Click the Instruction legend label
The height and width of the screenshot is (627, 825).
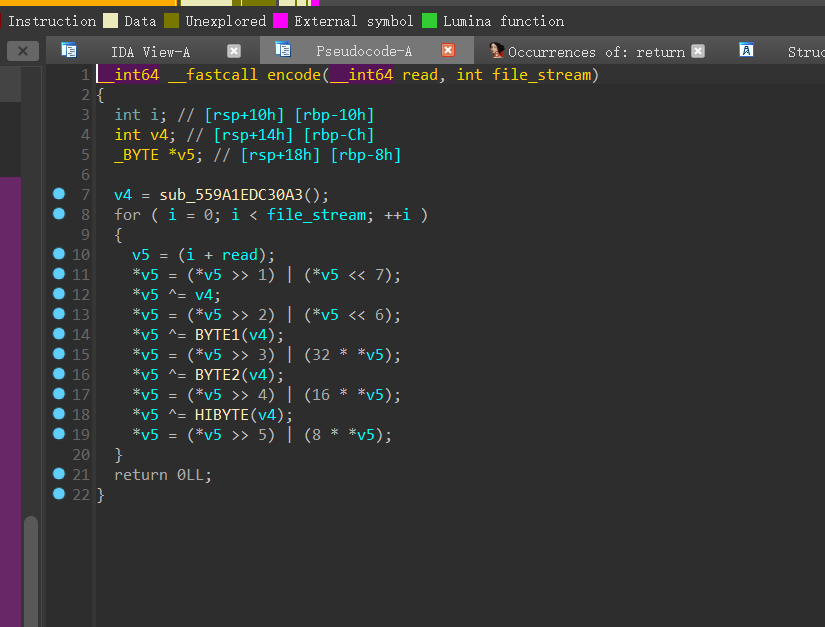(52, 21)
